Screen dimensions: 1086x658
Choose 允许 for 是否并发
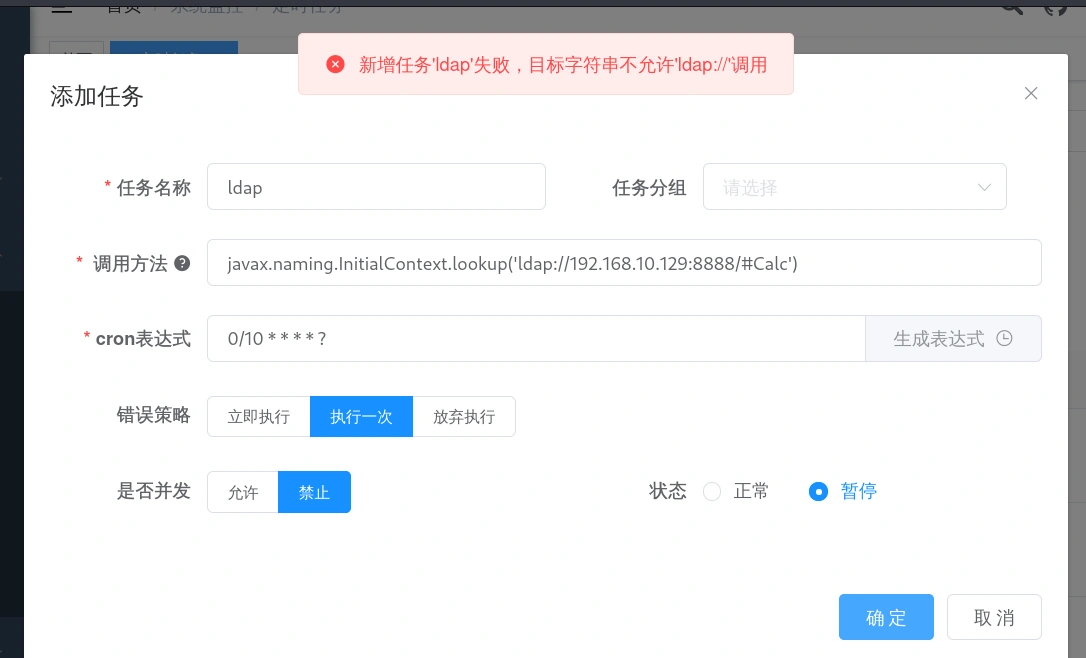(243, 492)
